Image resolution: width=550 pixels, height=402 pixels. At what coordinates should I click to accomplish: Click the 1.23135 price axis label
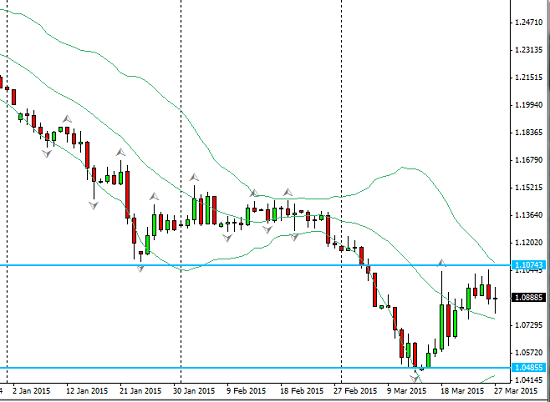[529, 50]
